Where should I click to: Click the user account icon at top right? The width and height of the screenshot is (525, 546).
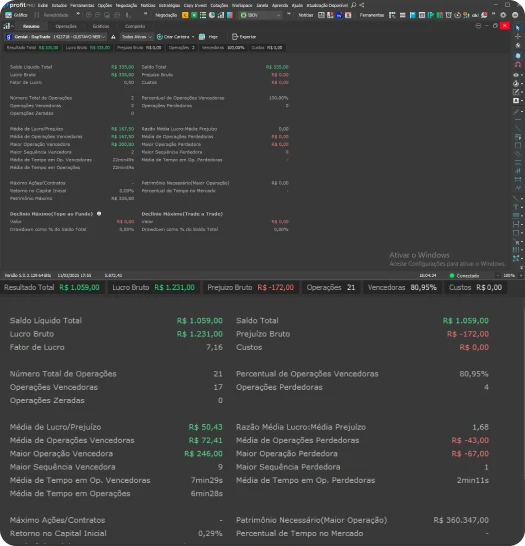(x=515, y=15)
